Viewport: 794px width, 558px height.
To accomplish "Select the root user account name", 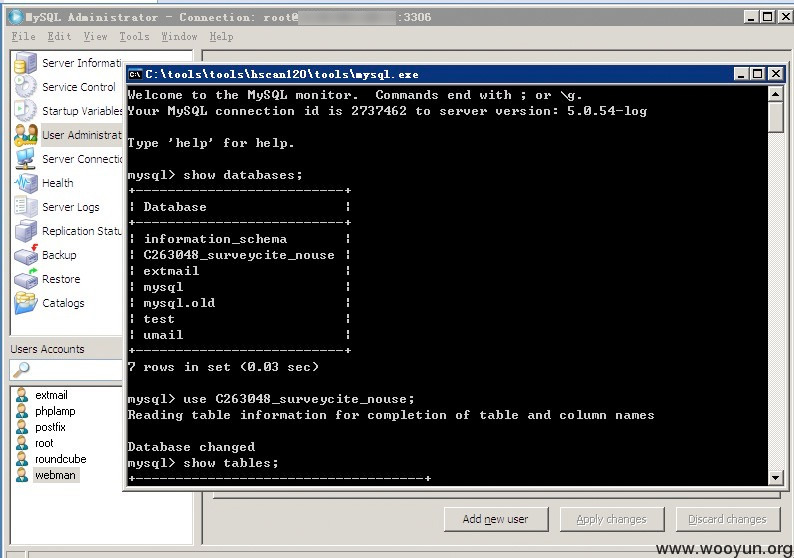I will coord(44,443).
